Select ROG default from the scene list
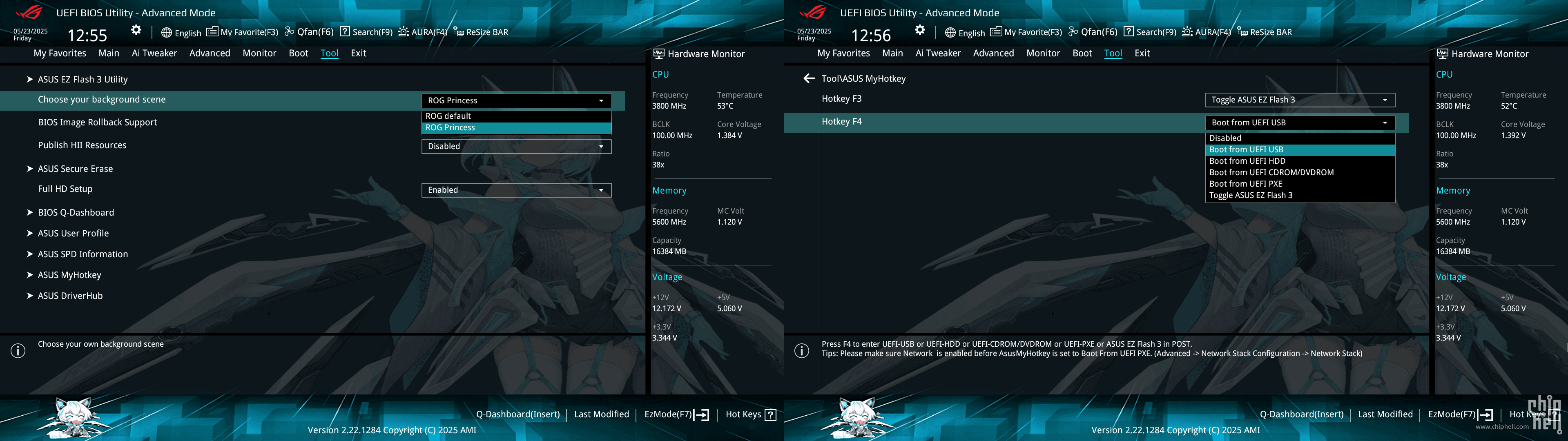The height and width of the screenshot is (441, 1568). click(516, 116)
